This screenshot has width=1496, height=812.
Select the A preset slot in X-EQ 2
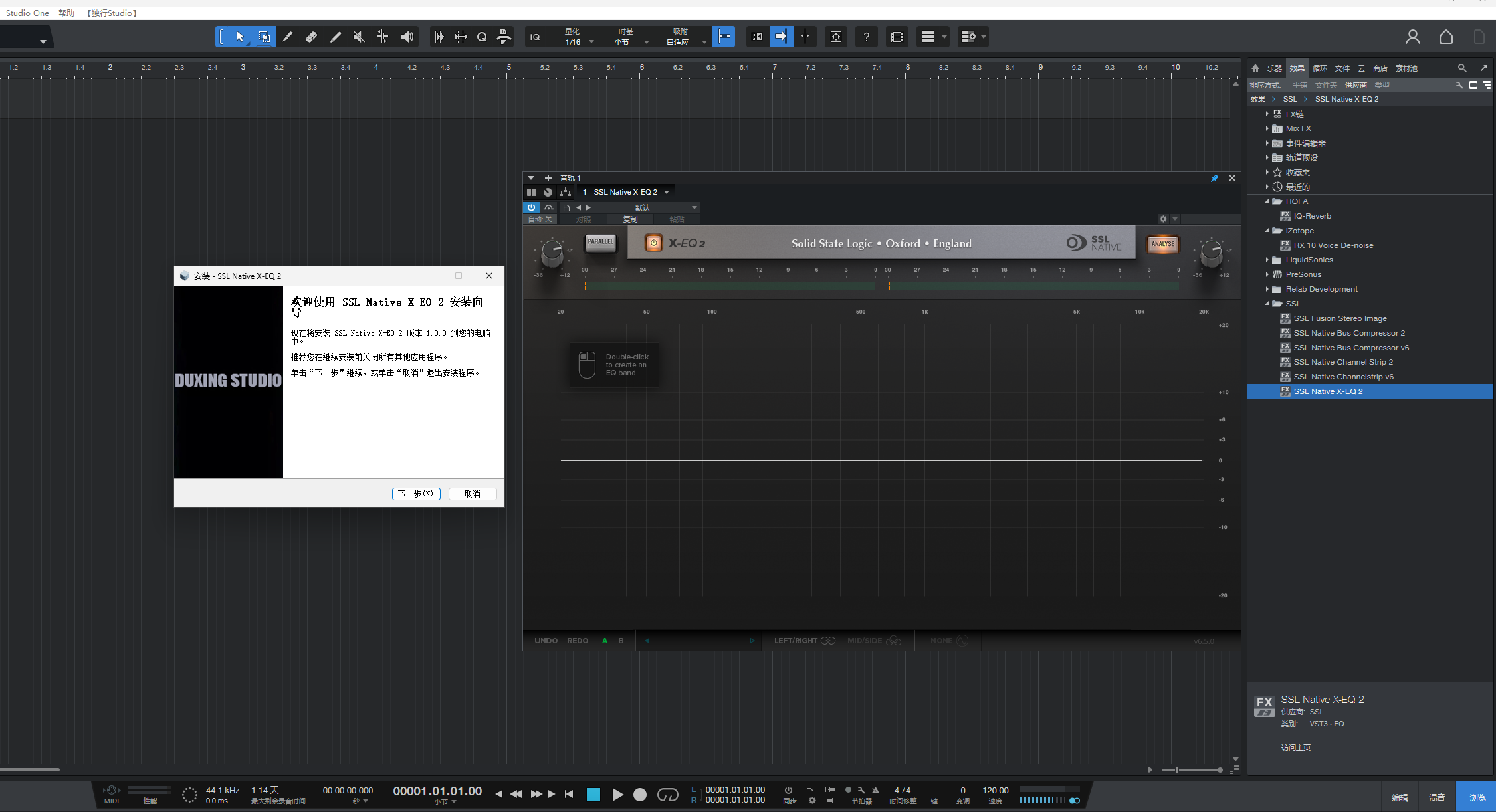point(605,641)
